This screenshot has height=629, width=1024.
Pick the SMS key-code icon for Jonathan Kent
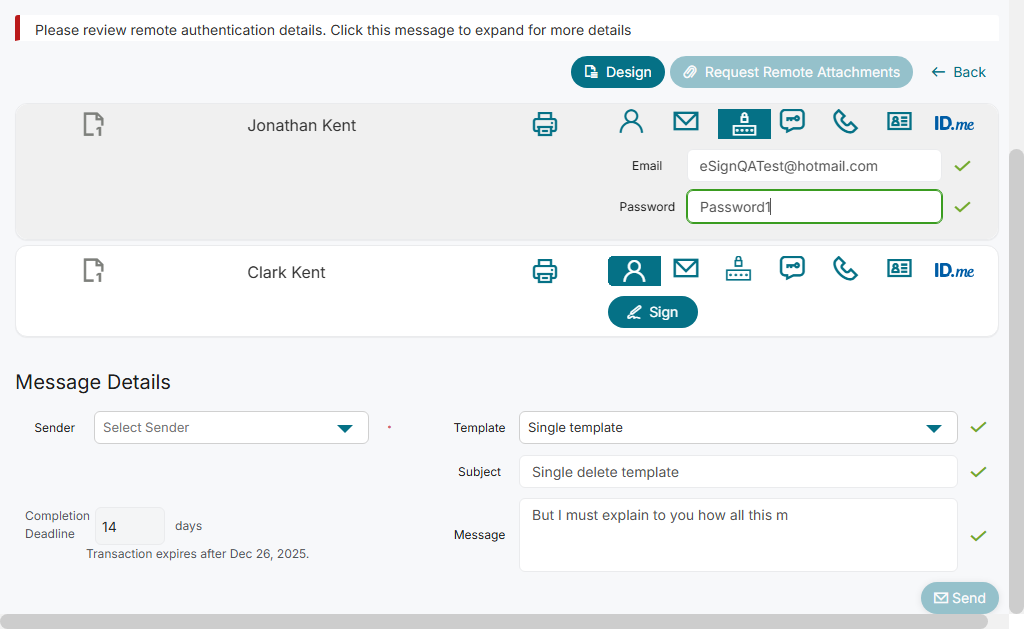792,122
